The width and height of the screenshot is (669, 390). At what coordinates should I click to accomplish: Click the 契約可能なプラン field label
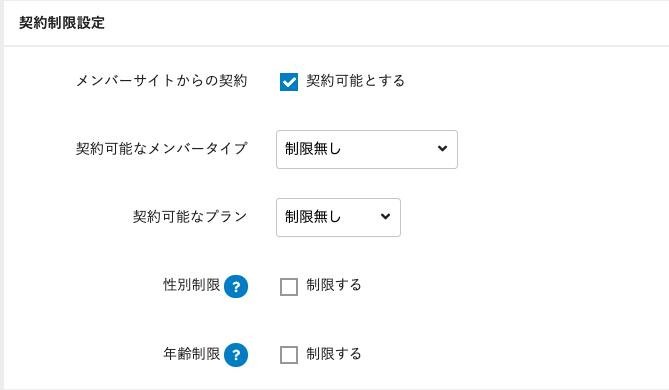click(x=190, y=217)
